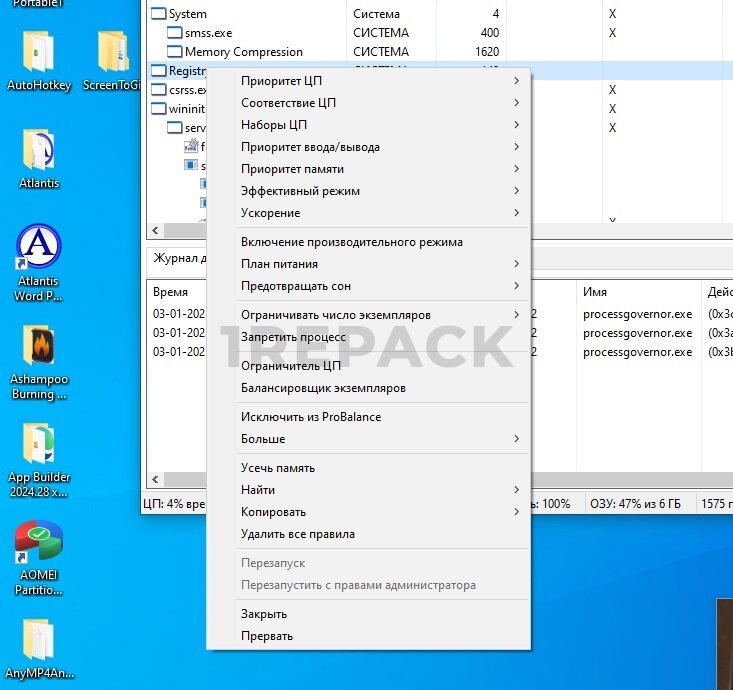Click the Имя column header in log
The height and width of the screenshot is (690, 733).
point(595,292)
